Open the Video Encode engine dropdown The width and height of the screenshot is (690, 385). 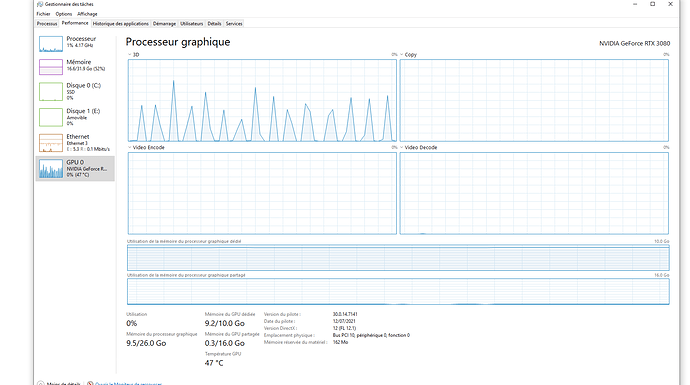pos(129,147)
